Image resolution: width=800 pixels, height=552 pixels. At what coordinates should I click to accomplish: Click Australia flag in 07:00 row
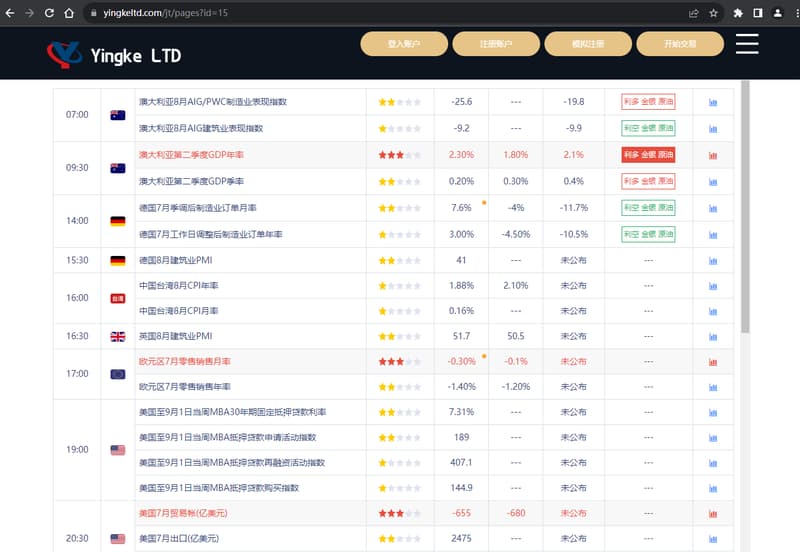coord(118,115)
